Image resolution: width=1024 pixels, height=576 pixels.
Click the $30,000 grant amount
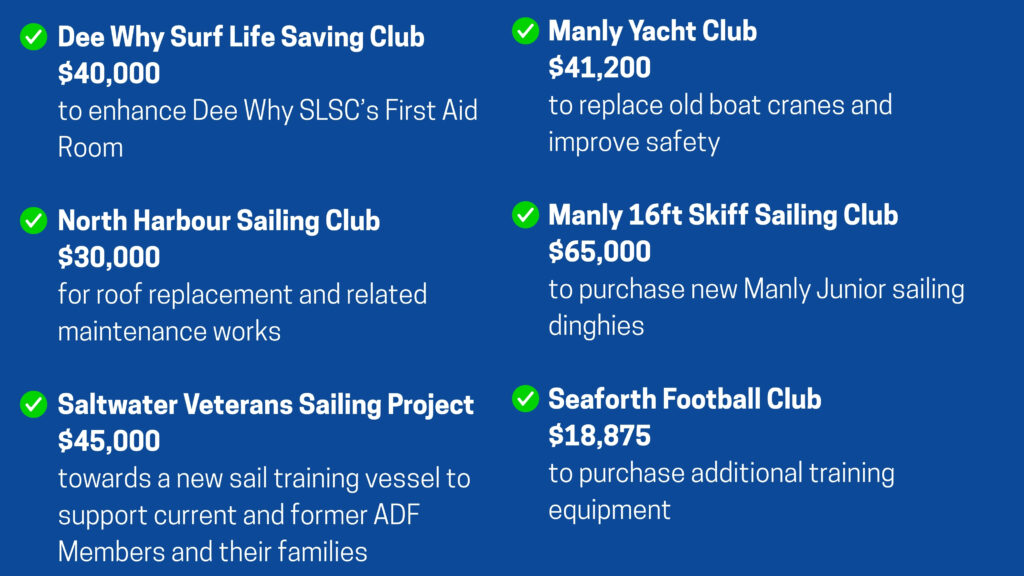tap(109, 257)
